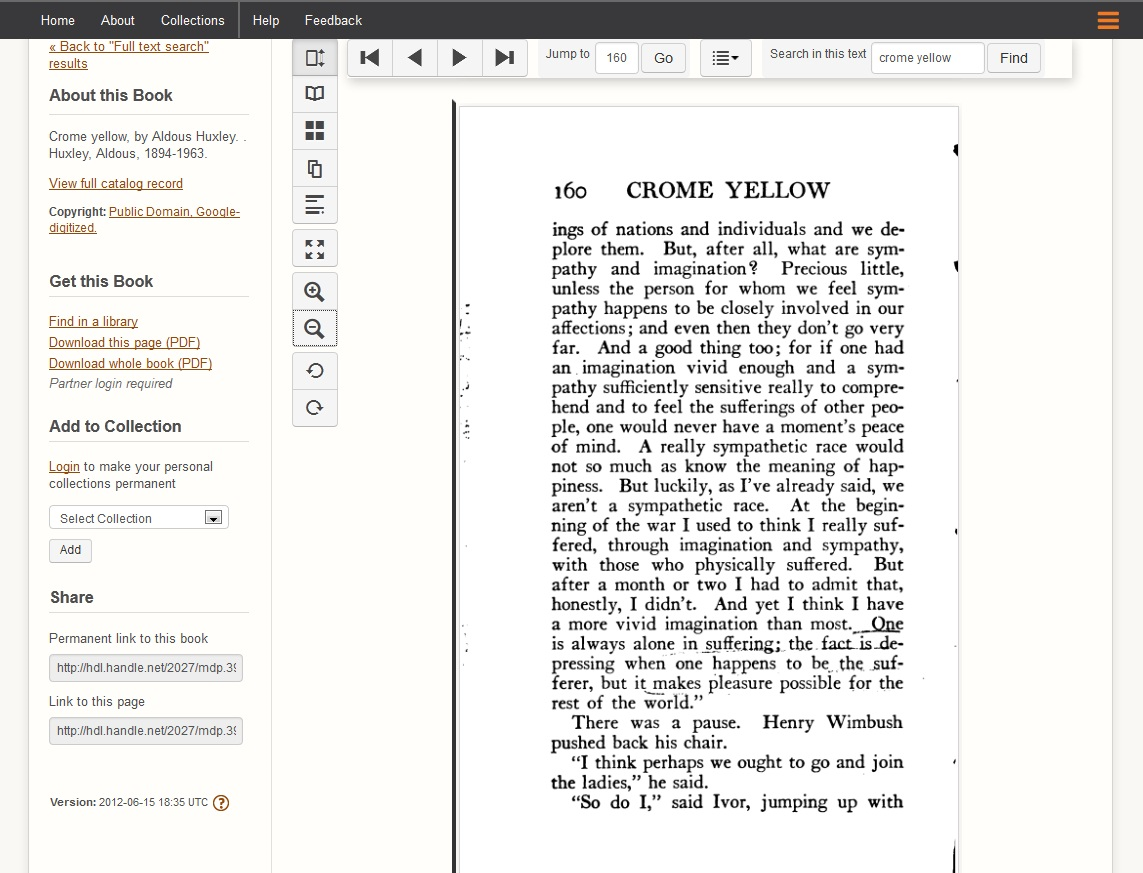Click the Go button

tap(663, 58)
